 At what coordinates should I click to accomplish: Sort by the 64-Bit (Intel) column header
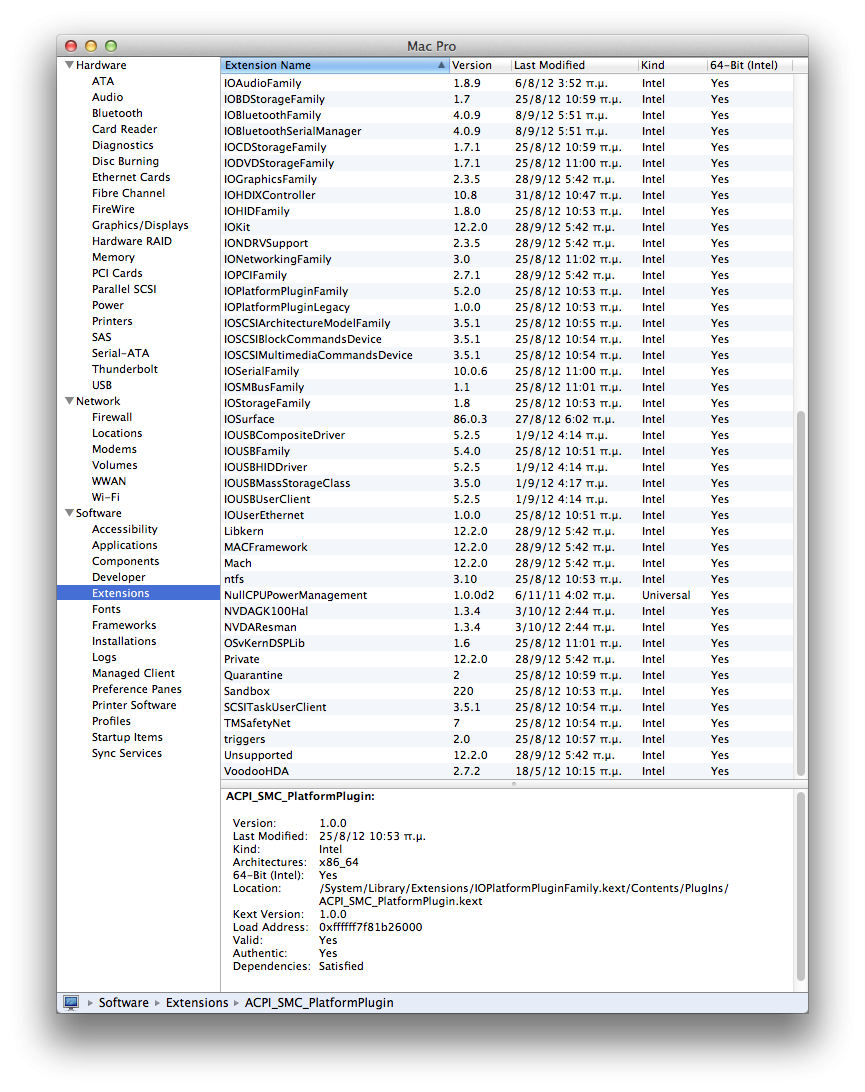[749, 65]
